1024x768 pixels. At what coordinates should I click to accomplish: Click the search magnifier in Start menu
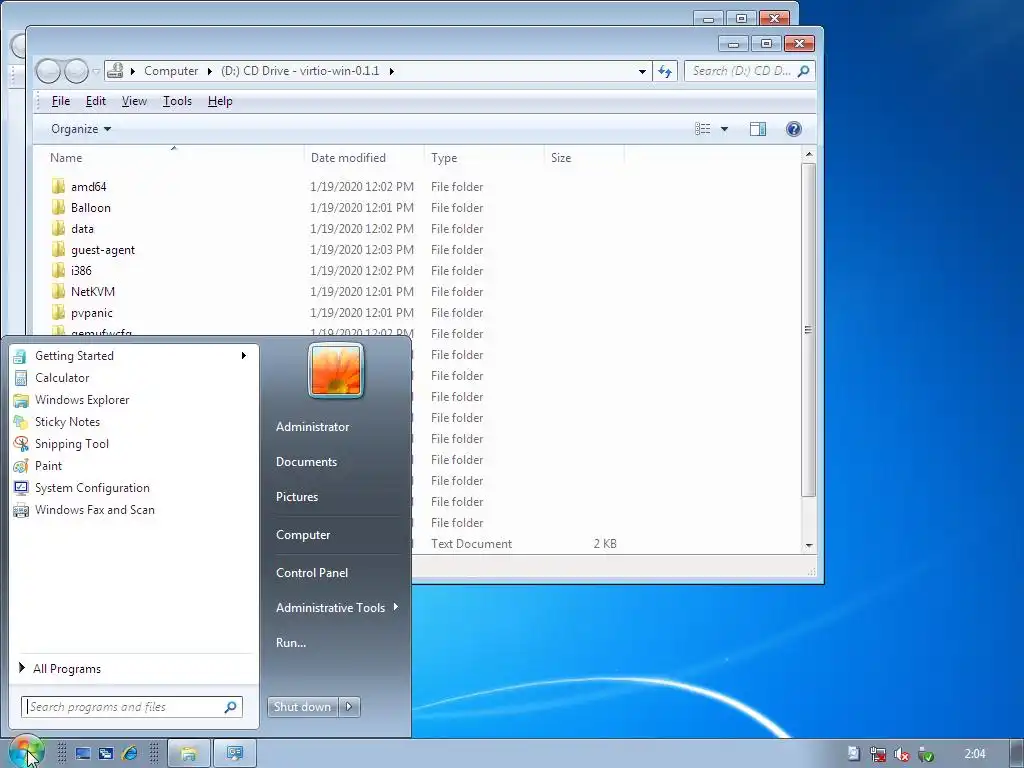pos(231,707)
